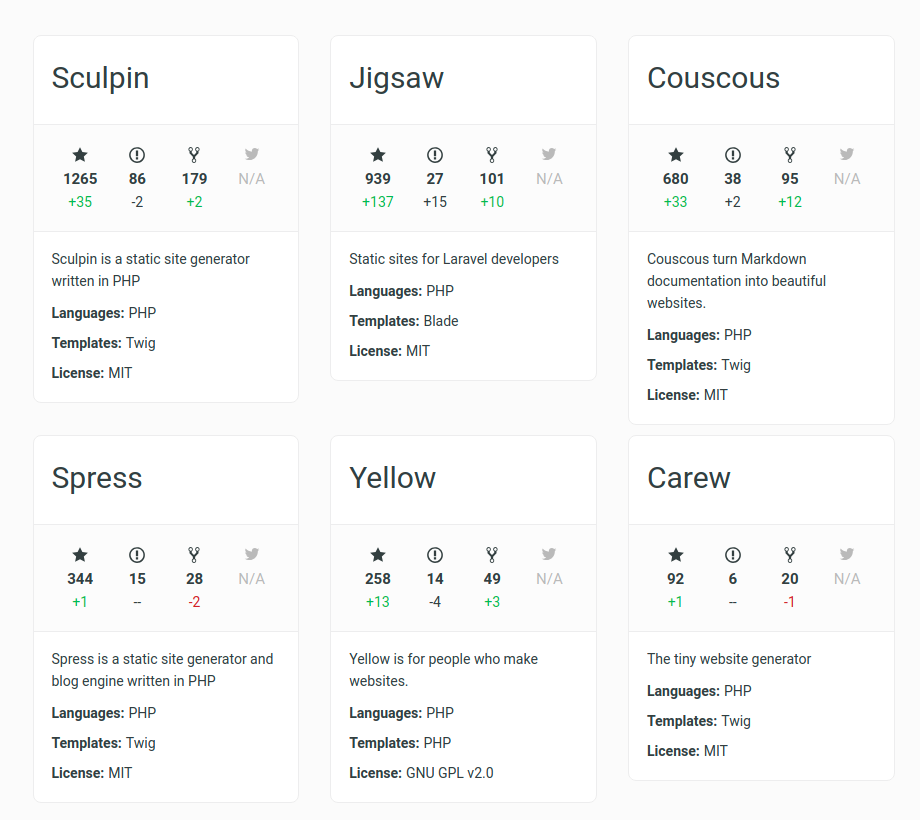Click the Twitter bird icon on Spress card
The image size is (920, 820).
(x=252, y=554)
